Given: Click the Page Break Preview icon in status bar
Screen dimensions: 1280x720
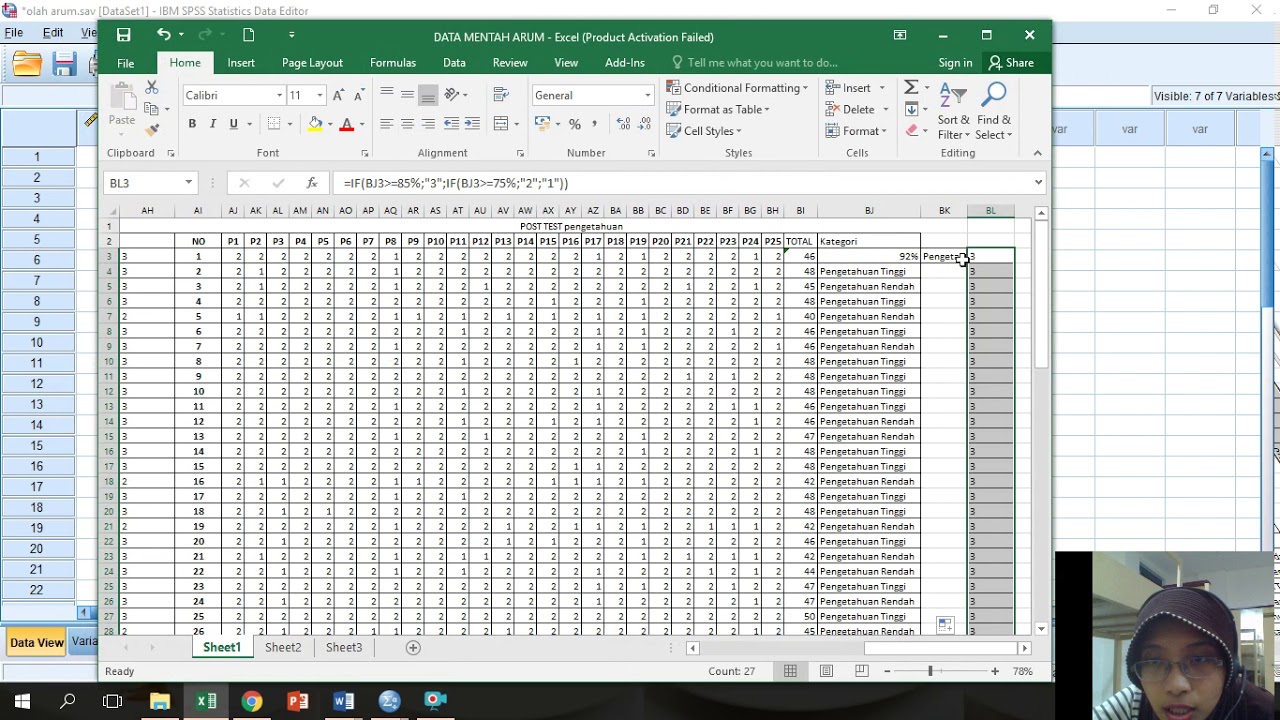Looking at the screenshot, I should click(x=861, y=671).
